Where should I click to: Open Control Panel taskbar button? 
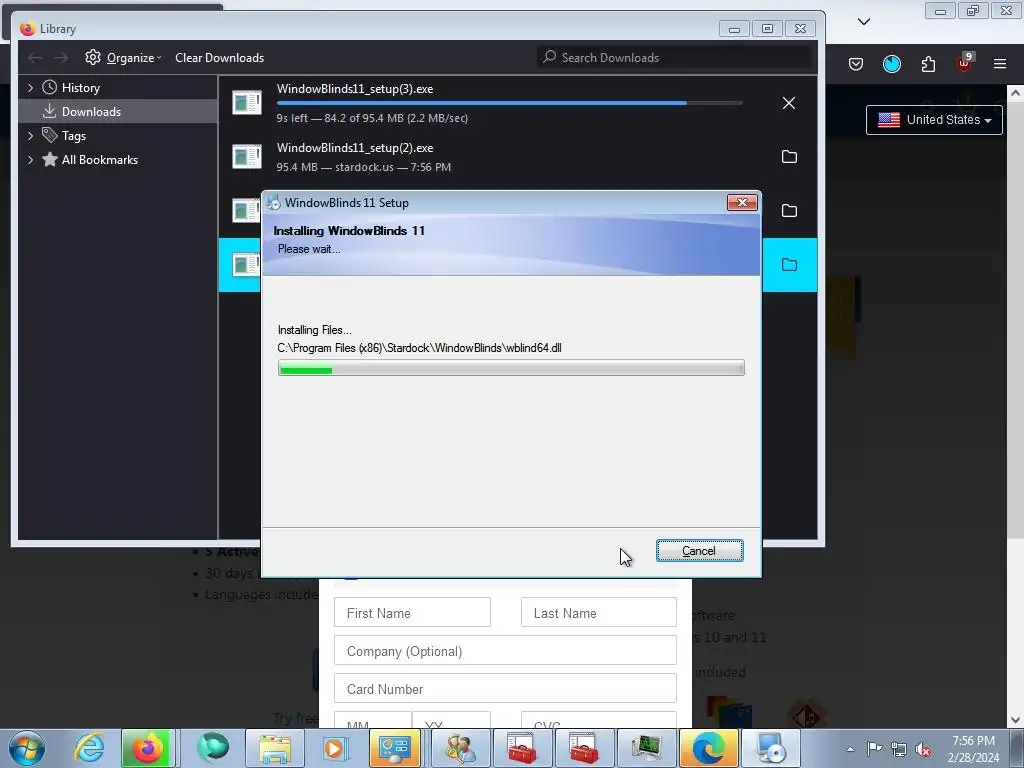click(x=395, y=748)
